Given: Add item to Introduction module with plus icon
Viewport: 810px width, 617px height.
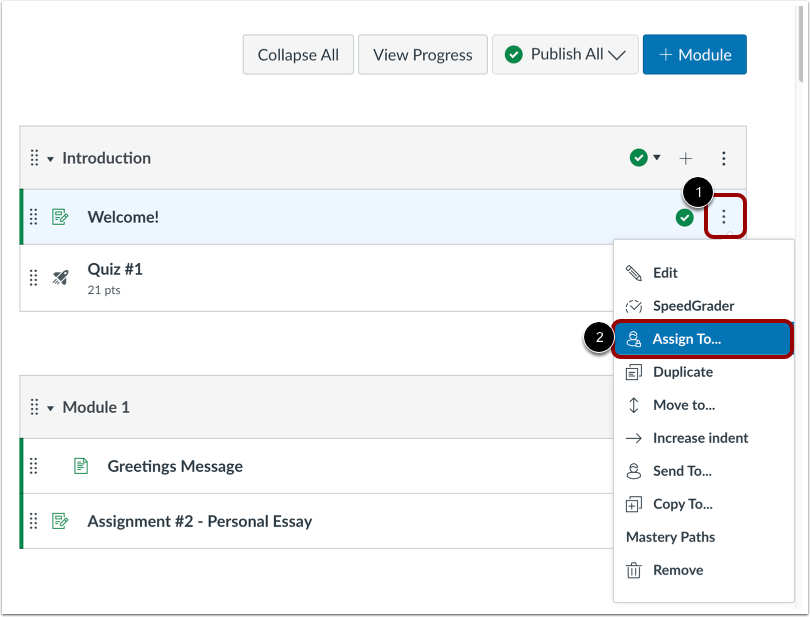Looking at the screenshot, I should 686,158.
